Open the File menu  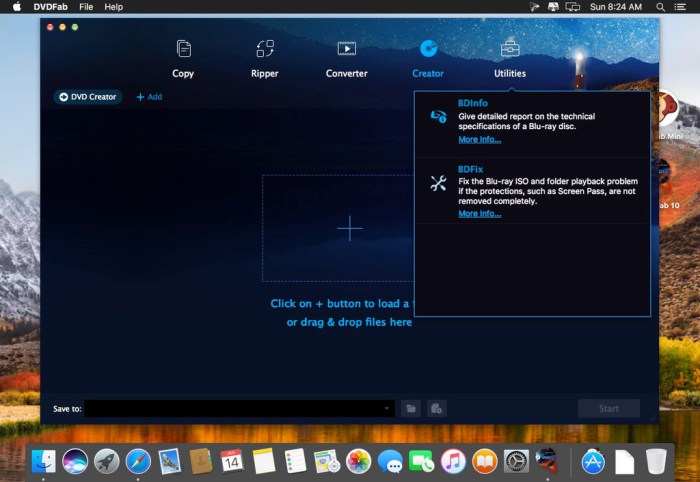coord(86,7)
